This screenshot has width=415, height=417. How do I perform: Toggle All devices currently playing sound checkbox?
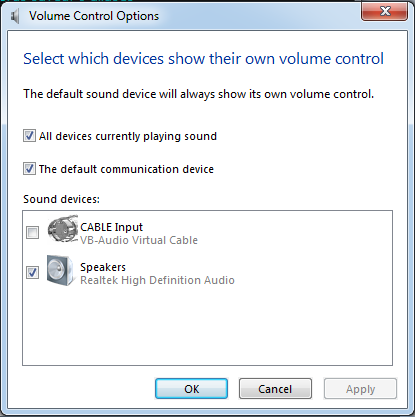click(29, 136)
